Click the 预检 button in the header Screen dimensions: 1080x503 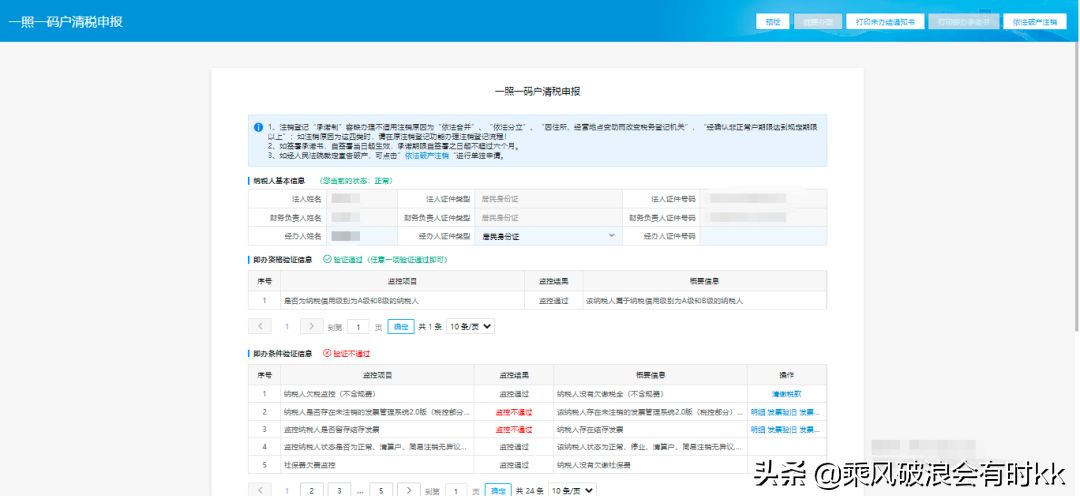tap(772, 21)
